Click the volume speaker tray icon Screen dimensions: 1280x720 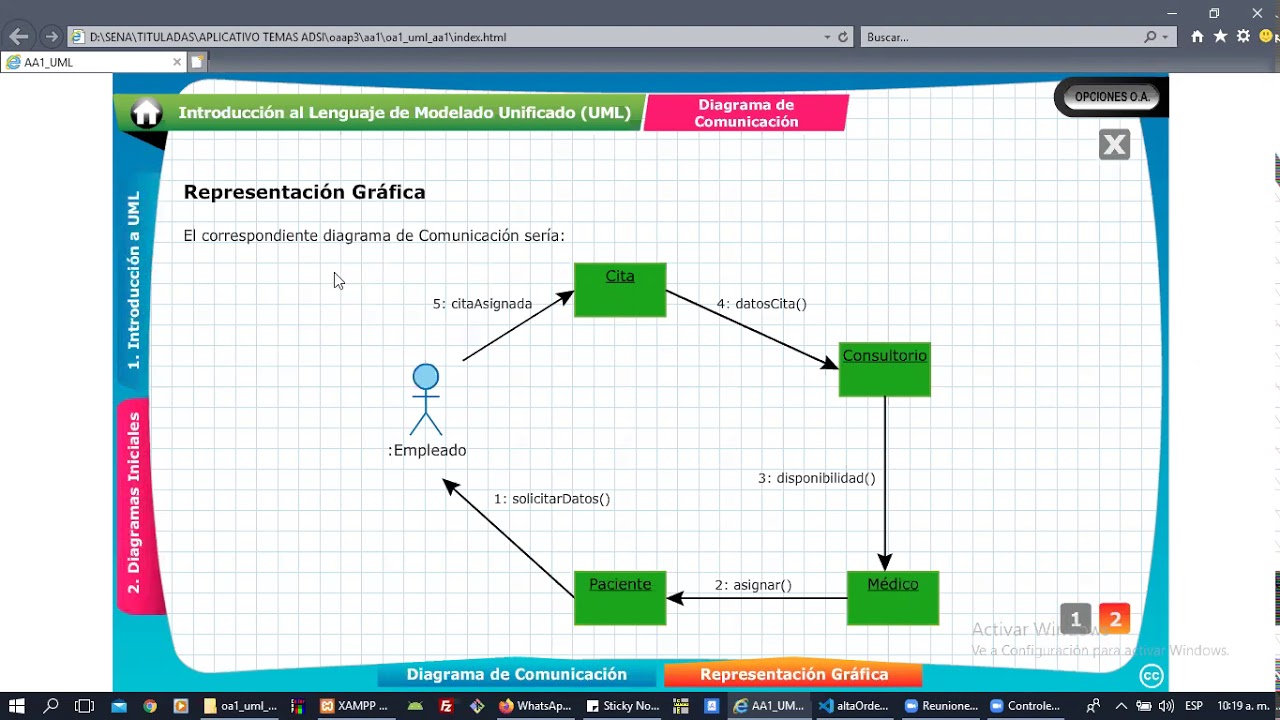1166,706
